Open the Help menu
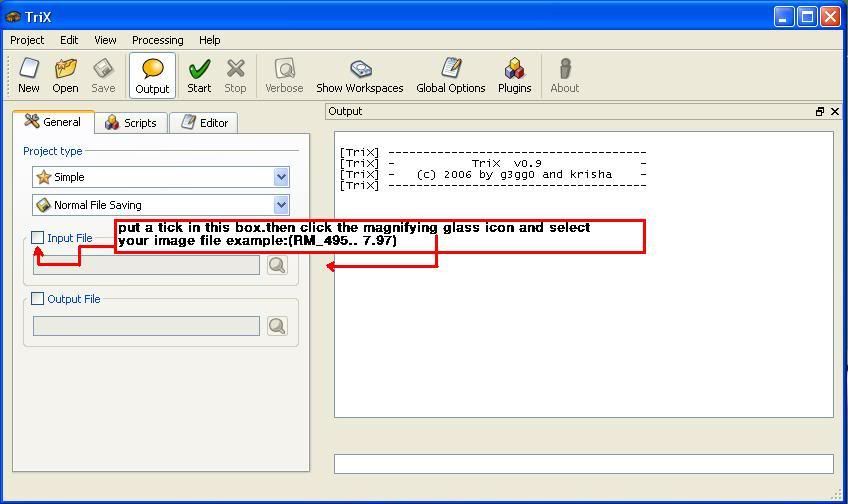The height and width of the screenshot is (504, 848). [x=209, y=40]
